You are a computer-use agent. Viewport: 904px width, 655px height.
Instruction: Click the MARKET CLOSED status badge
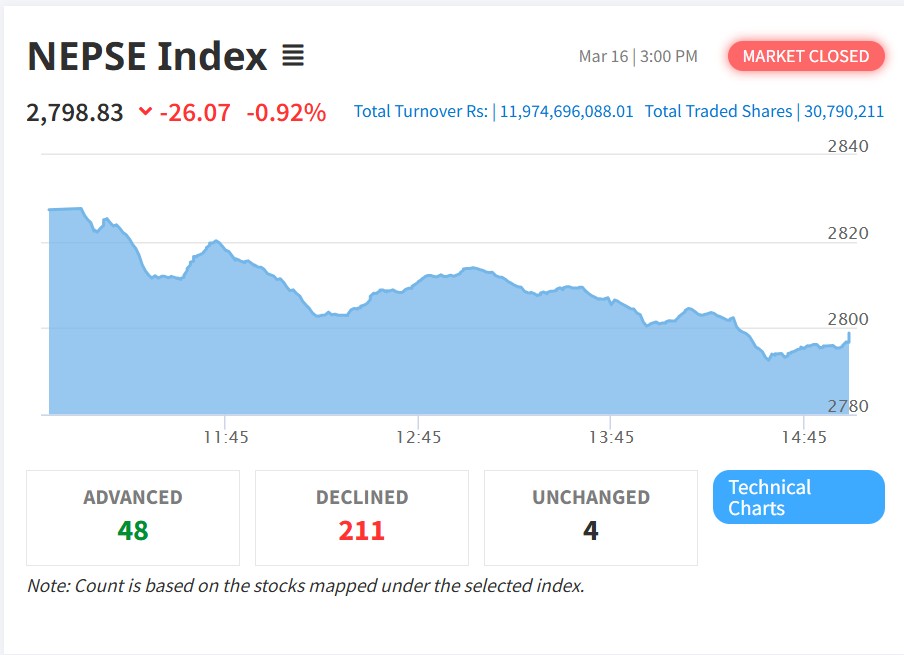pyautogui.click(x=806, y=56)
